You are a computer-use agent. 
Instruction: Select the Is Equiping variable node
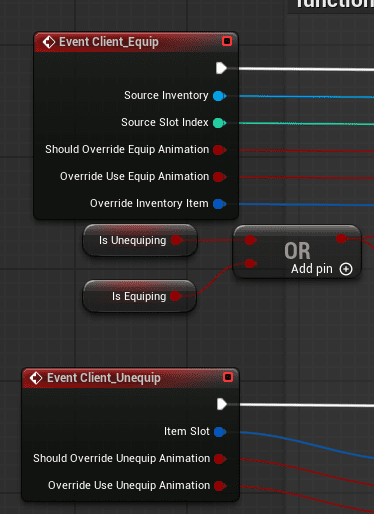pyautogui.click(x=139, y=296)
